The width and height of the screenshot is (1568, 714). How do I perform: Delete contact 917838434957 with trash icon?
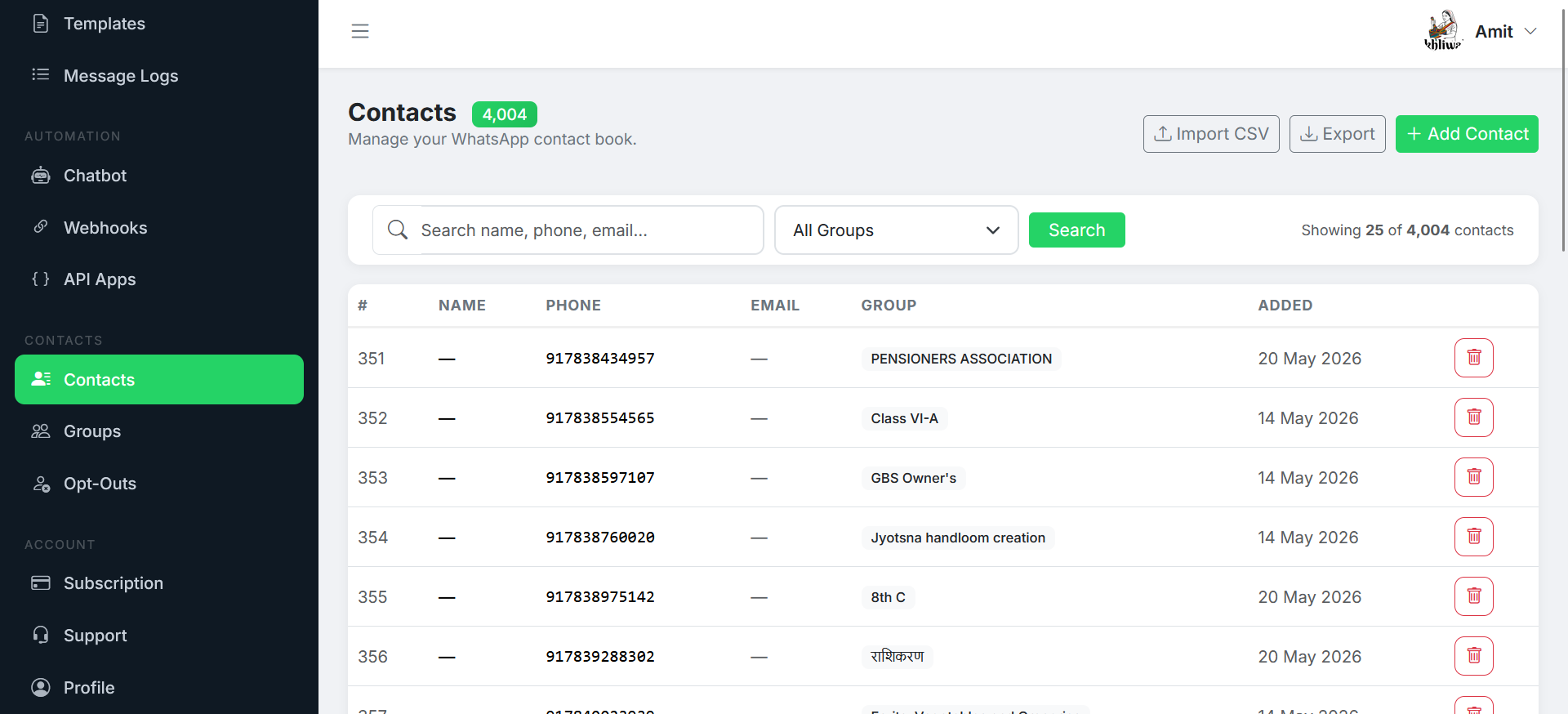pyautogui.click(x=1473, y=358)
